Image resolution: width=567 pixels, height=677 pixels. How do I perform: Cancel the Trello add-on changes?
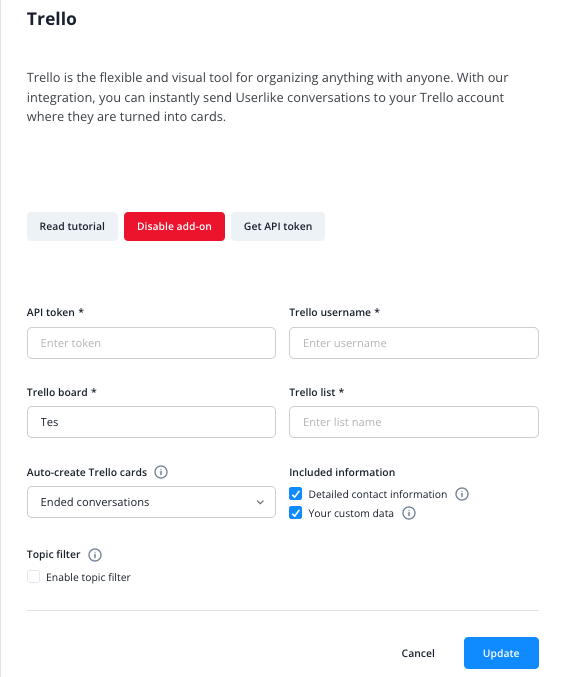pyautogui.click(x=418, y=653)
